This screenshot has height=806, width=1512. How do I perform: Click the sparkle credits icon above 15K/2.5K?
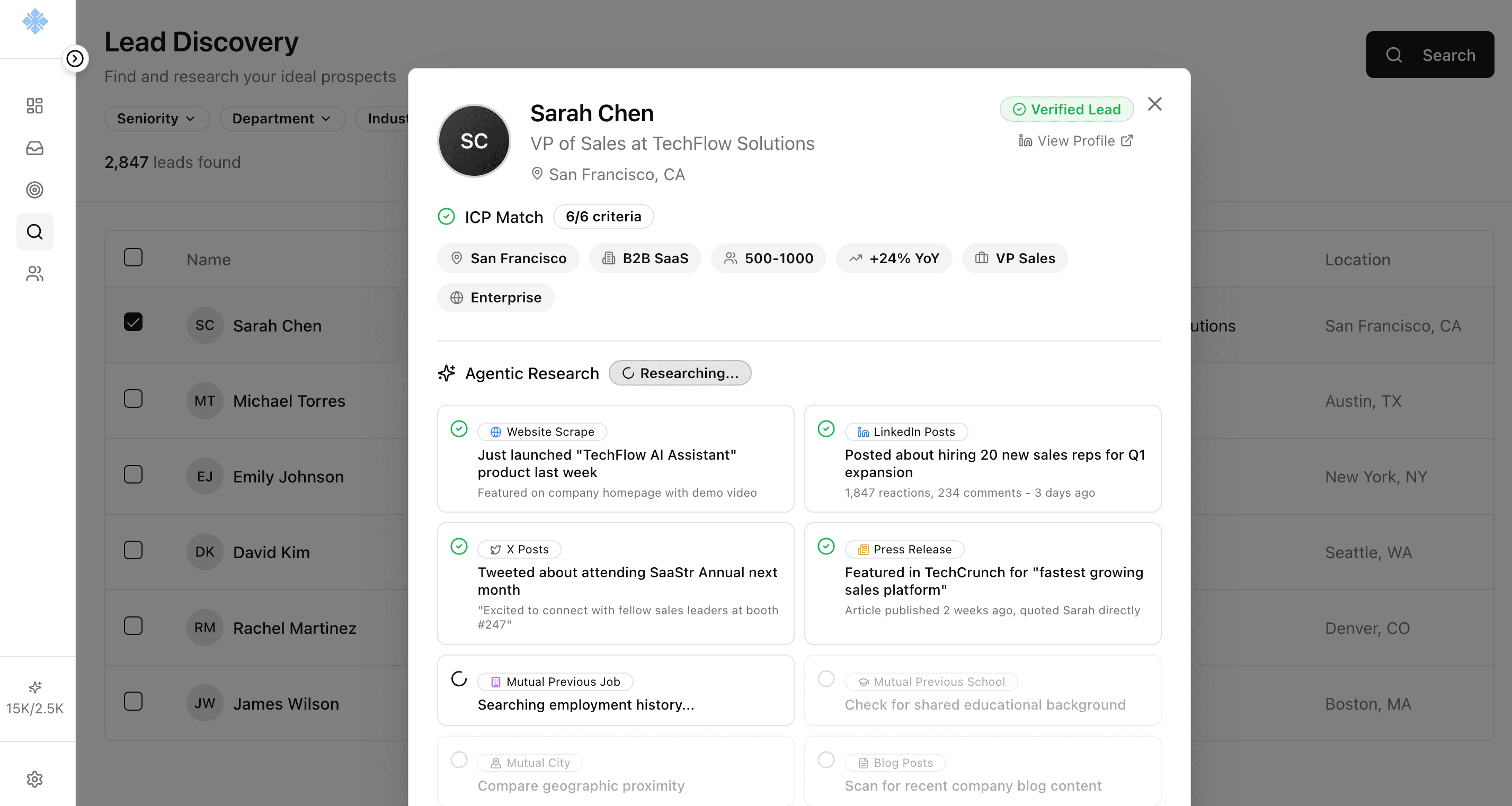(34, 687)
